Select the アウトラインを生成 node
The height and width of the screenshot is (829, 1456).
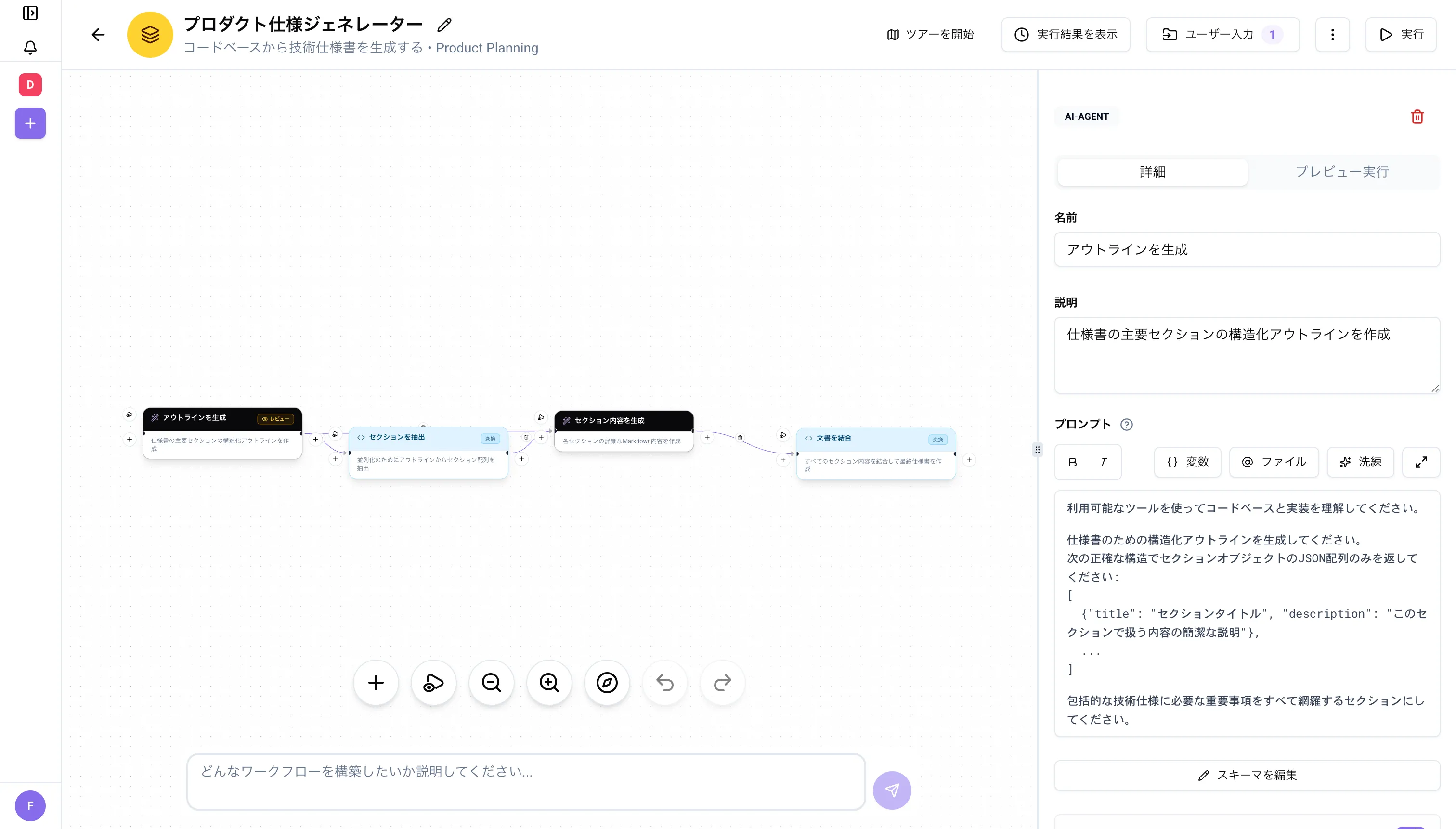click(222, 433)
